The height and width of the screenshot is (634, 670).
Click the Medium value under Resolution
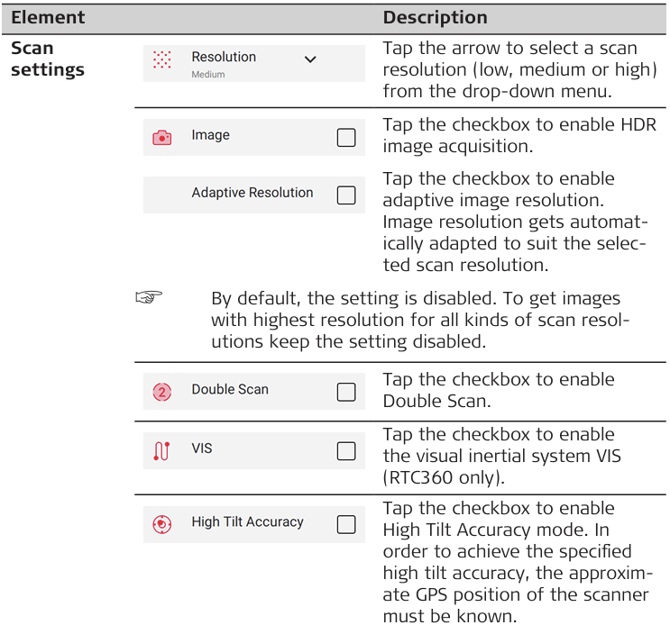[x=208, y=75]
